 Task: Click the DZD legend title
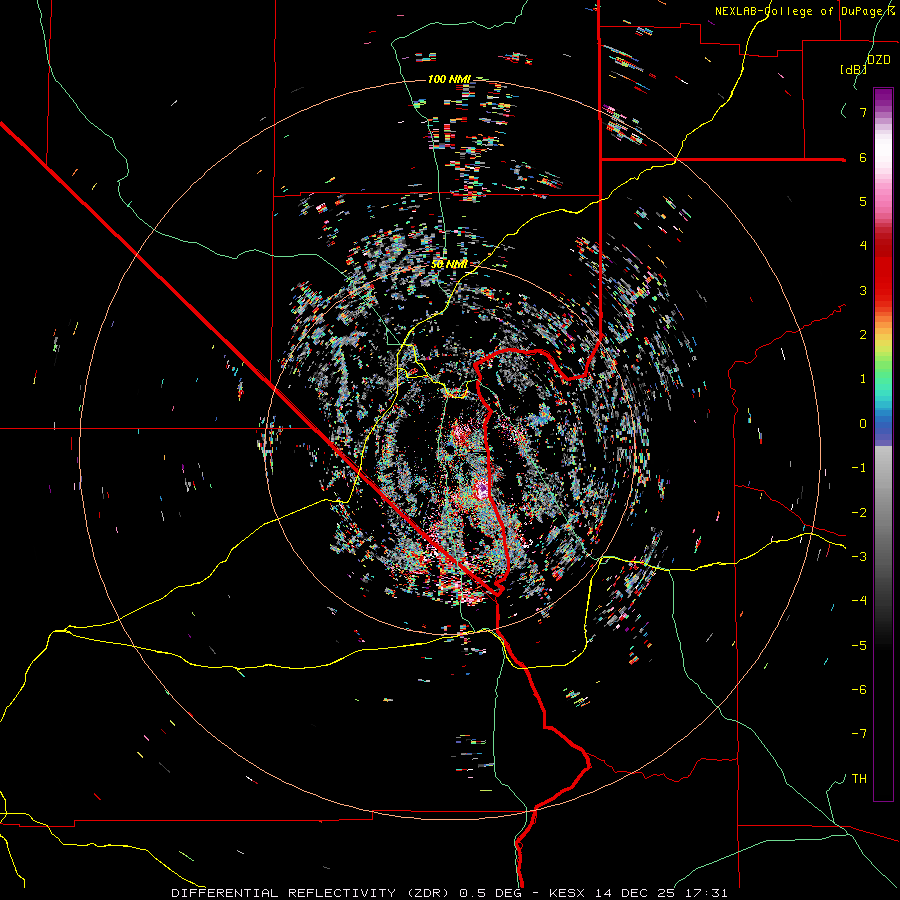(x=879, y=60)
